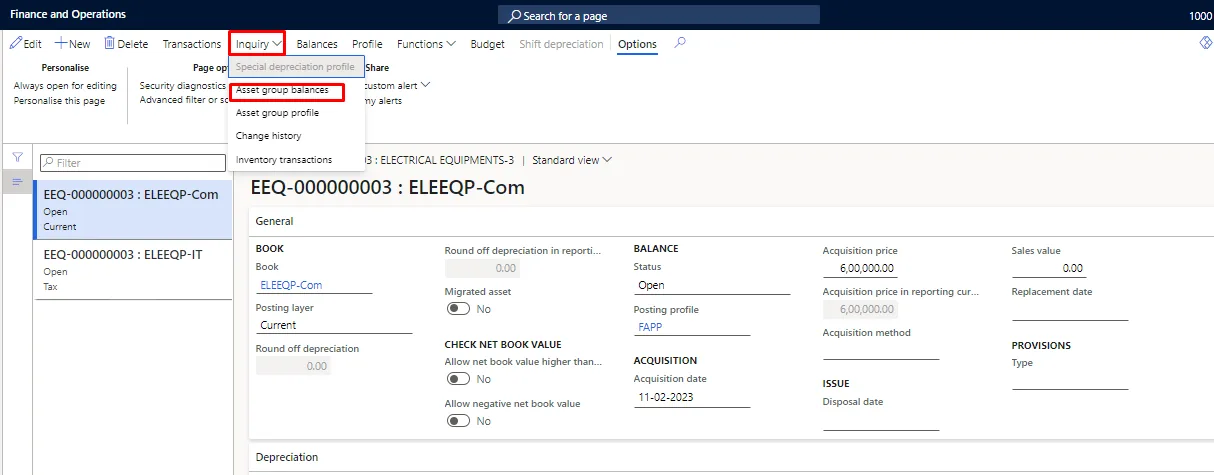
Task: Click the Round off depreciation 0.00 field
Action: pos(293,366)
